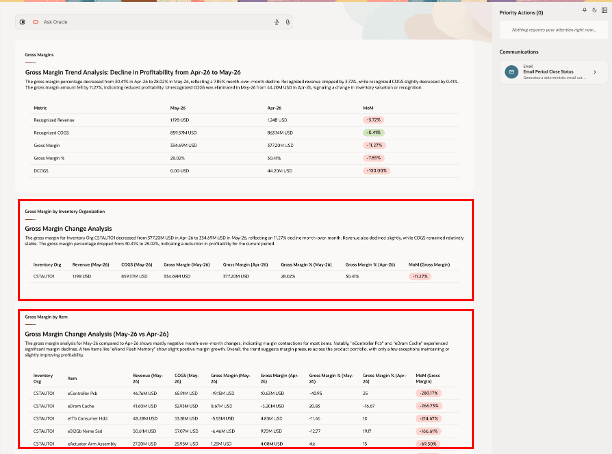Click the MoM column header

[x=368, y=108]
